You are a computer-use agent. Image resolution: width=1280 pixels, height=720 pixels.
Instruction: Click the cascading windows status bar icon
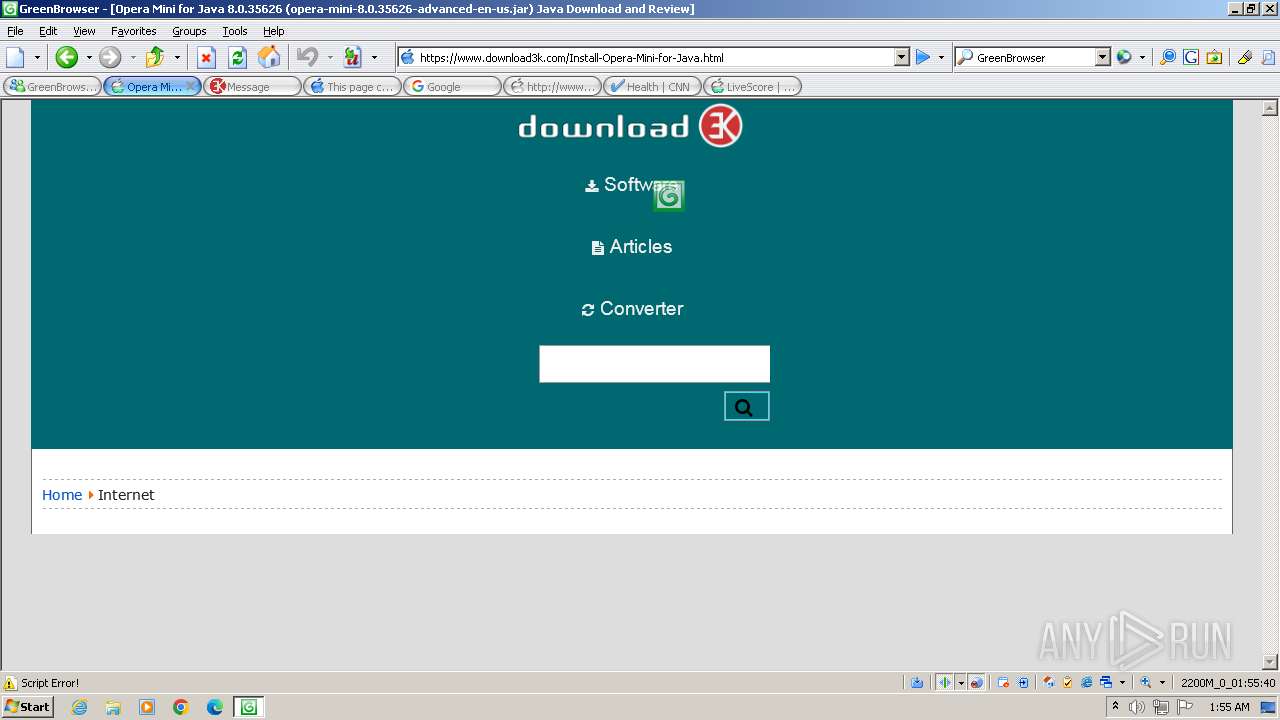click(x=1106, y=683)
